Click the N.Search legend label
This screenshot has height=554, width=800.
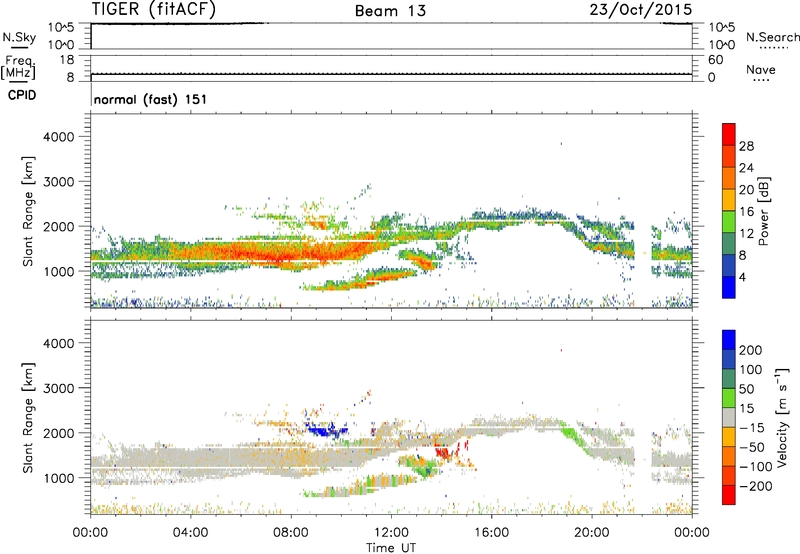(x=772, y=37)
